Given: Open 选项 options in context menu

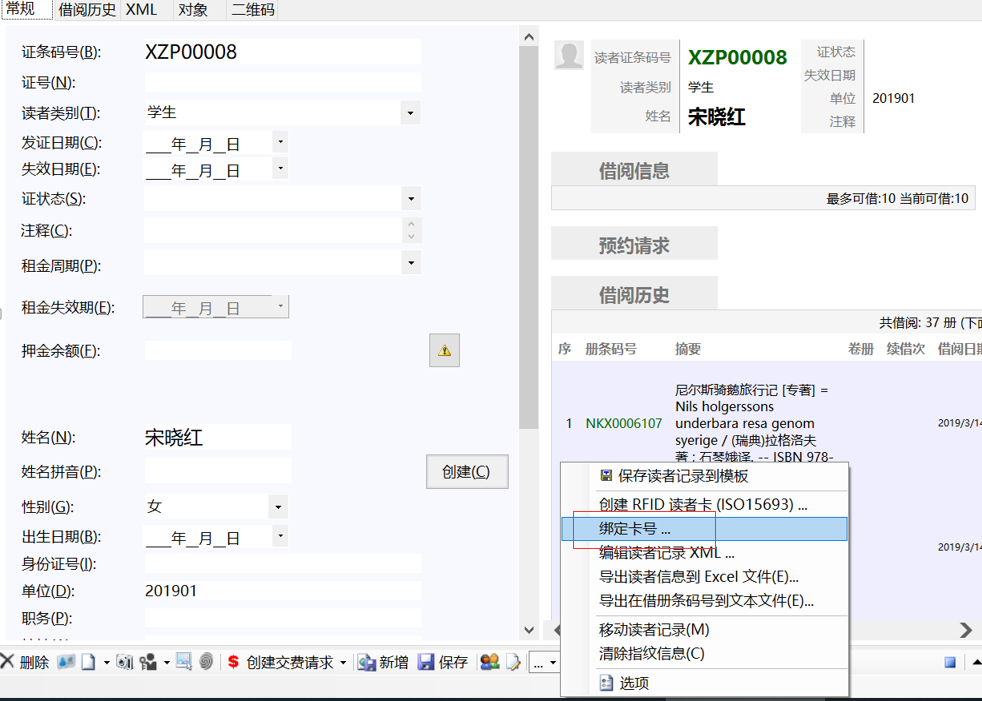Looking at the screenshot, I should [x=705, y=683].
